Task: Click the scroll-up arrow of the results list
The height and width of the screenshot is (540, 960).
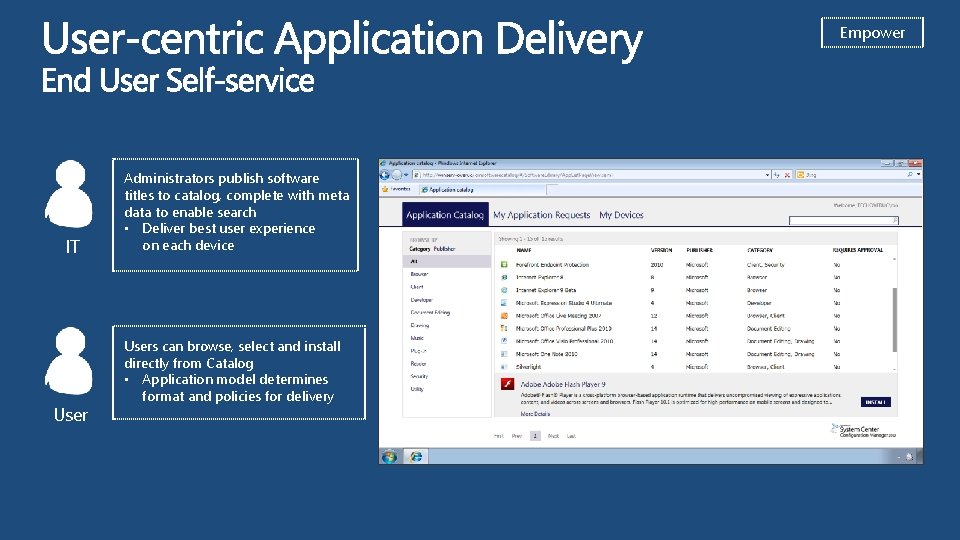Action: point(894,260)
